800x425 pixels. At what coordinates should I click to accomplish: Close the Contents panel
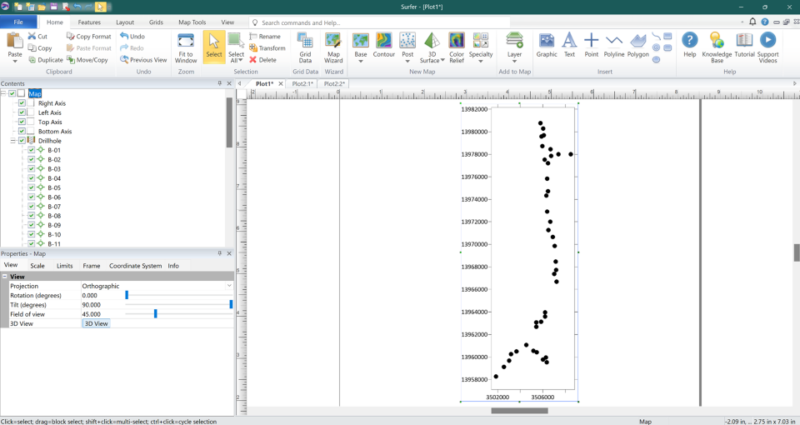pos(229,83)
